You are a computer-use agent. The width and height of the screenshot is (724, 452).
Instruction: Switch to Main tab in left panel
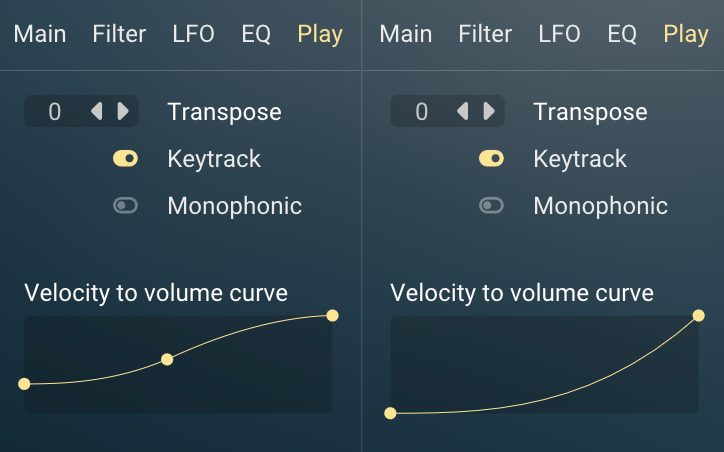pos(40,34)
